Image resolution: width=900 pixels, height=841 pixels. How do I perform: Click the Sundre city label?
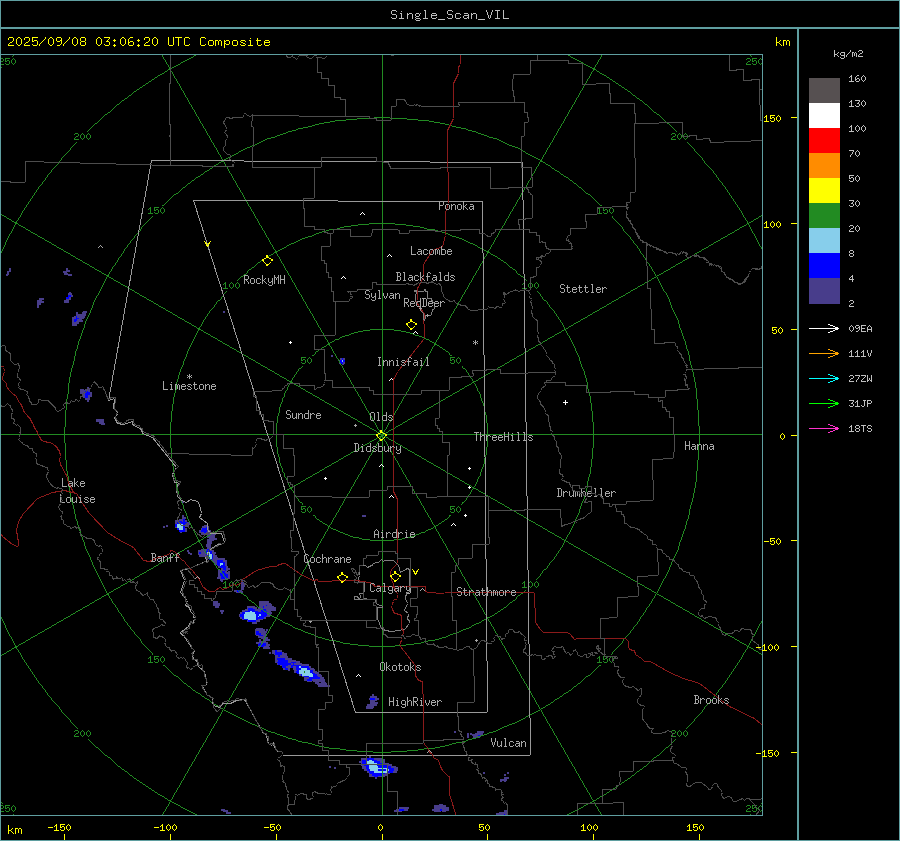(303, 414)
